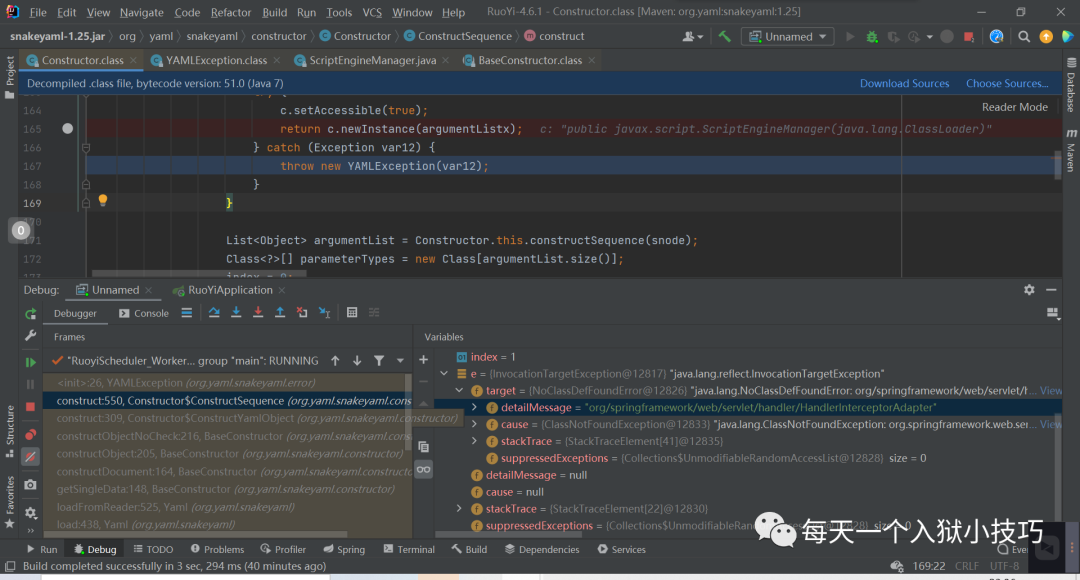Open the wrench settings icon in Debug sidebar

point(30,335)
